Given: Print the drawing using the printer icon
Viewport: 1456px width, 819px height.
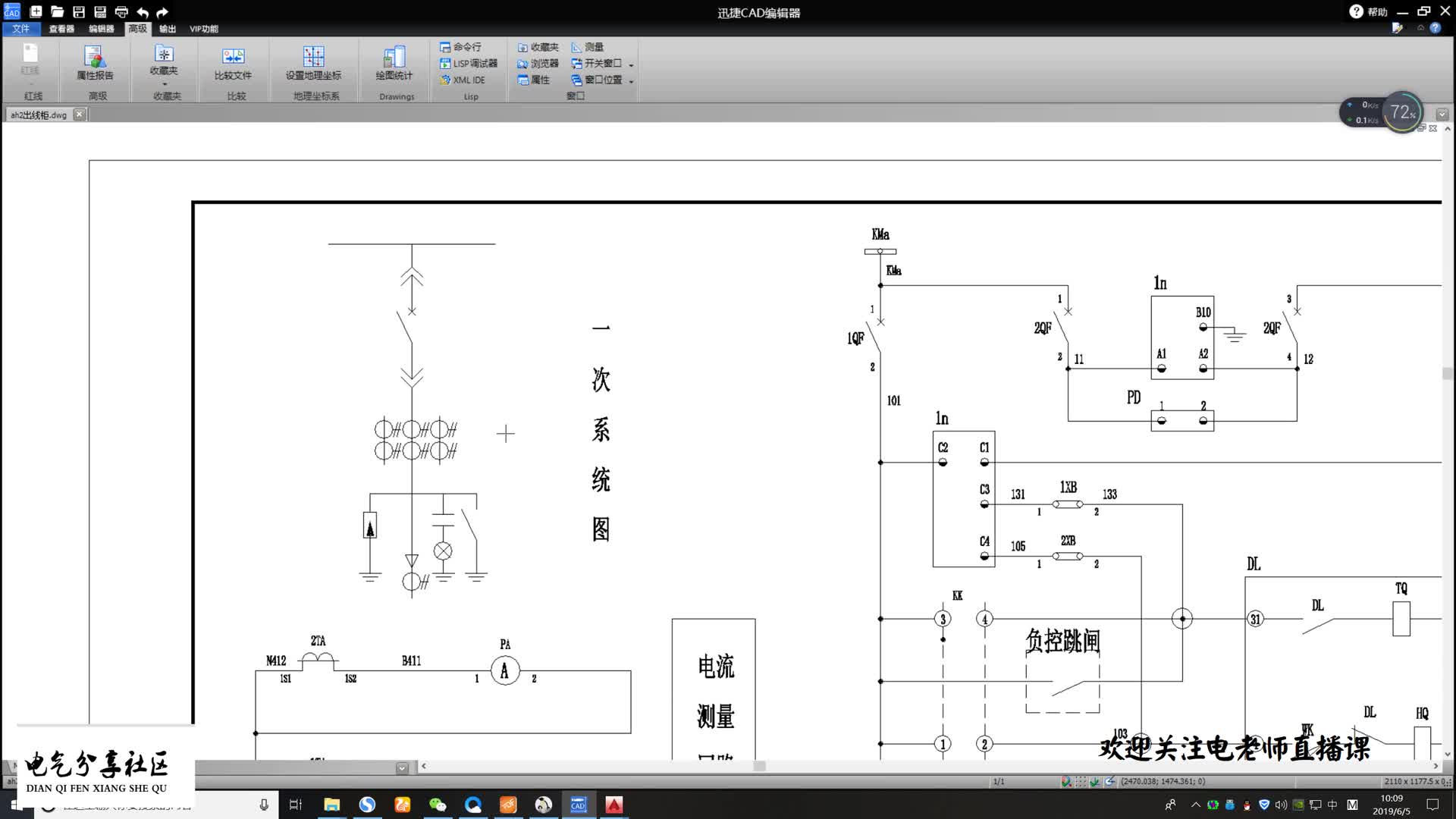Looking at the screenshot, I should pos(121,11).
